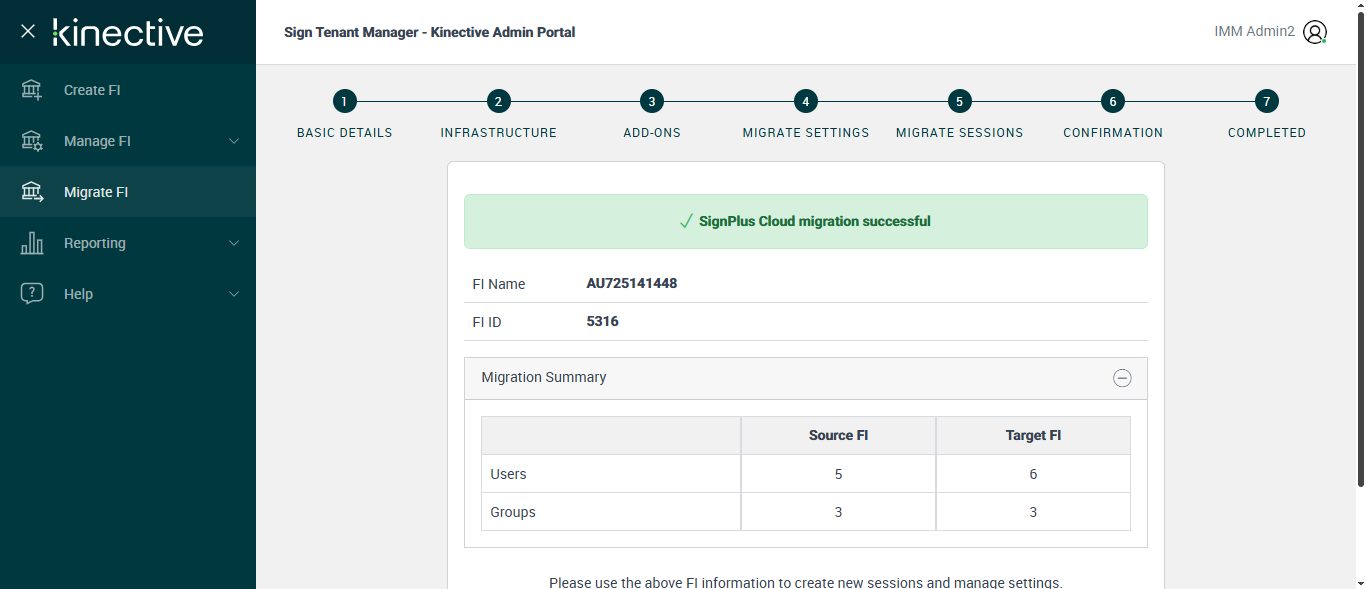Viewport: 1366px width, 589px height.
Task: Open the Create FI menu item
Action: [92, 90]
